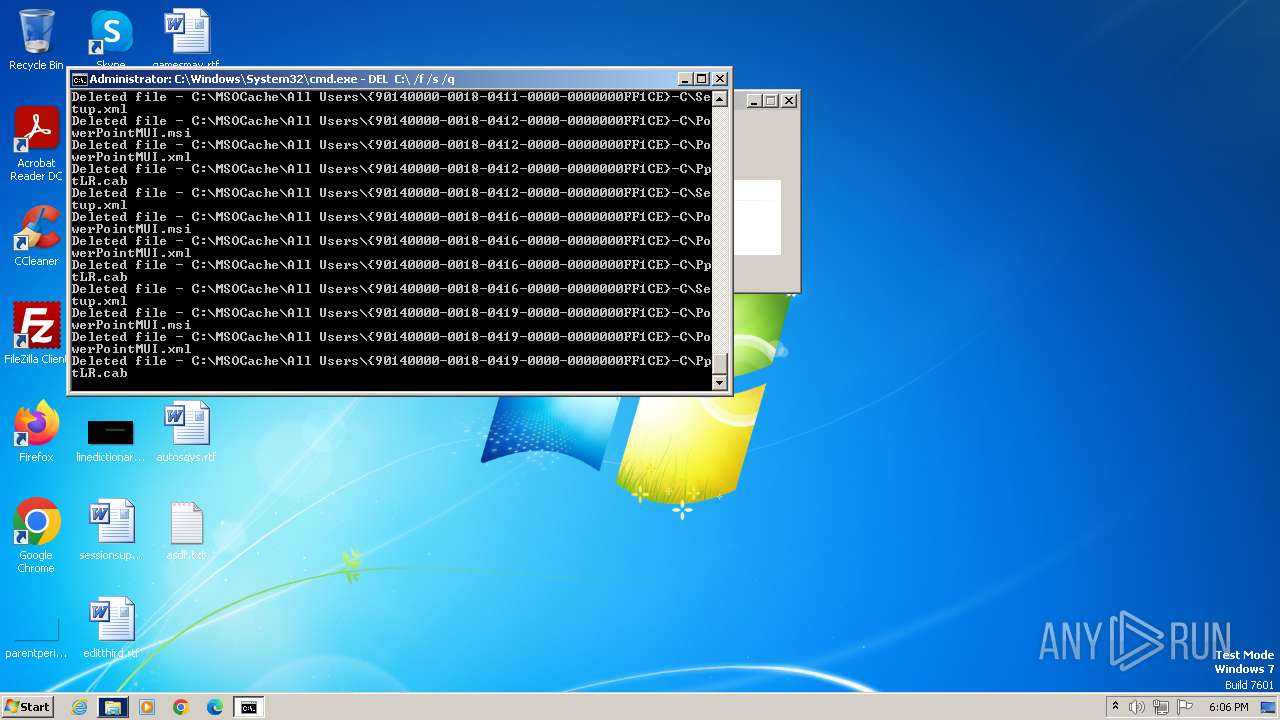Launch Firefox from the desktop
Viewport: 1280px width, 720px height.
point(36,432)
